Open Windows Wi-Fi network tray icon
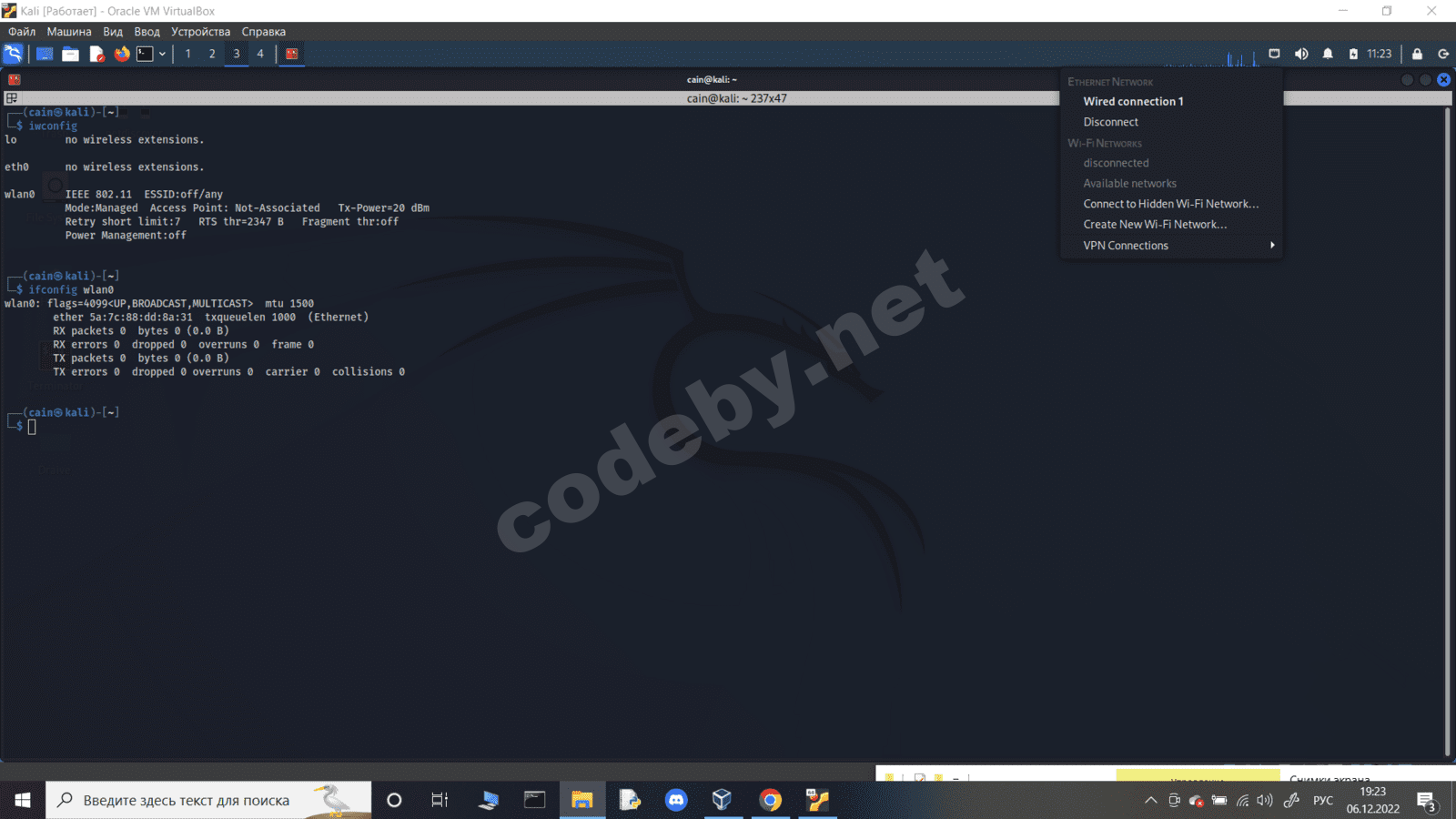 click(x=1242, y=801)
